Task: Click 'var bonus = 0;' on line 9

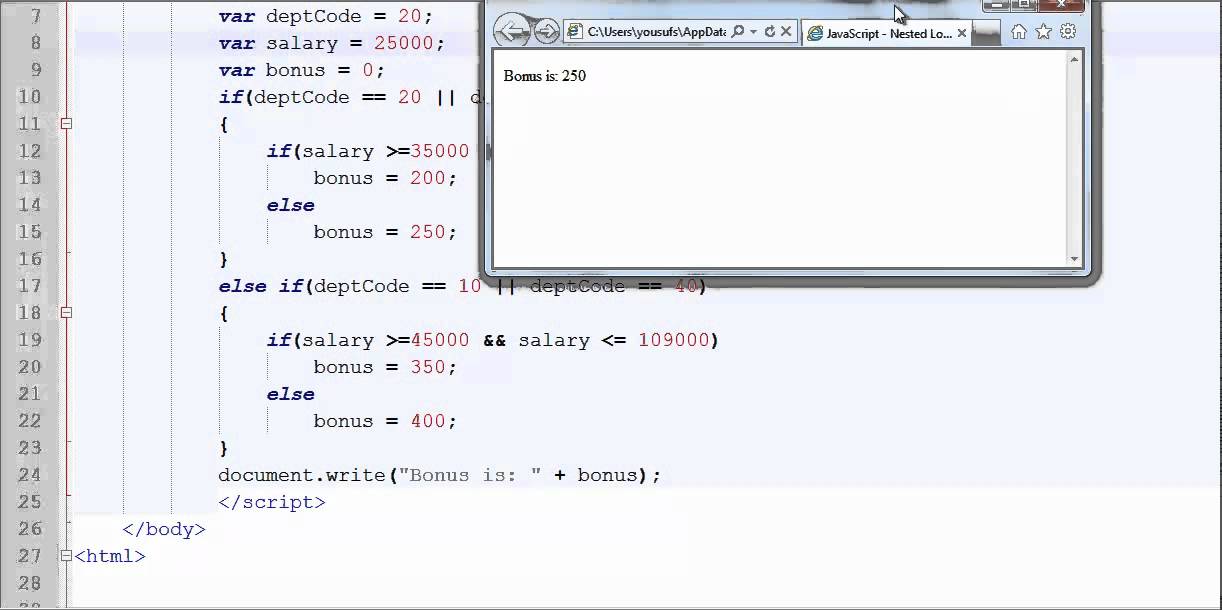Action: click(302, 70)
